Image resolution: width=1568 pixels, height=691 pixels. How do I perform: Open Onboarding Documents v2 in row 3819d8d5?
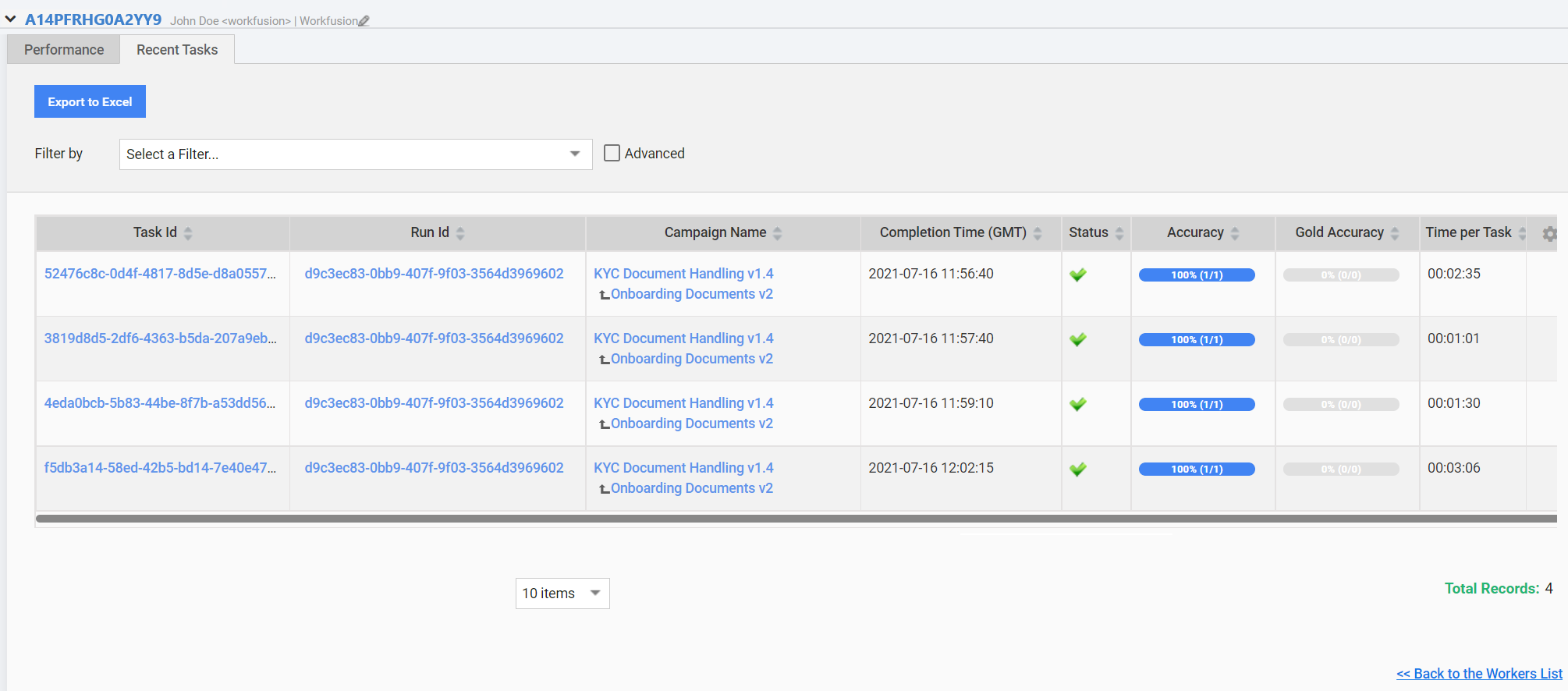click(x=692, y=359)
